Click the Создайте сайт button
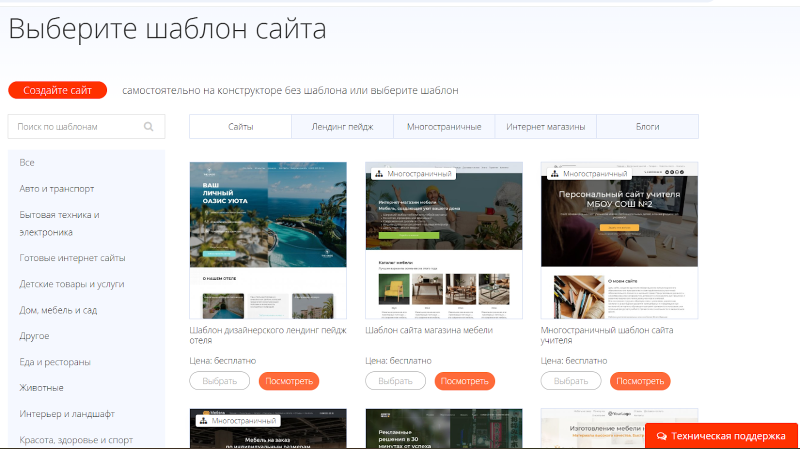 [x=58, y=90]
